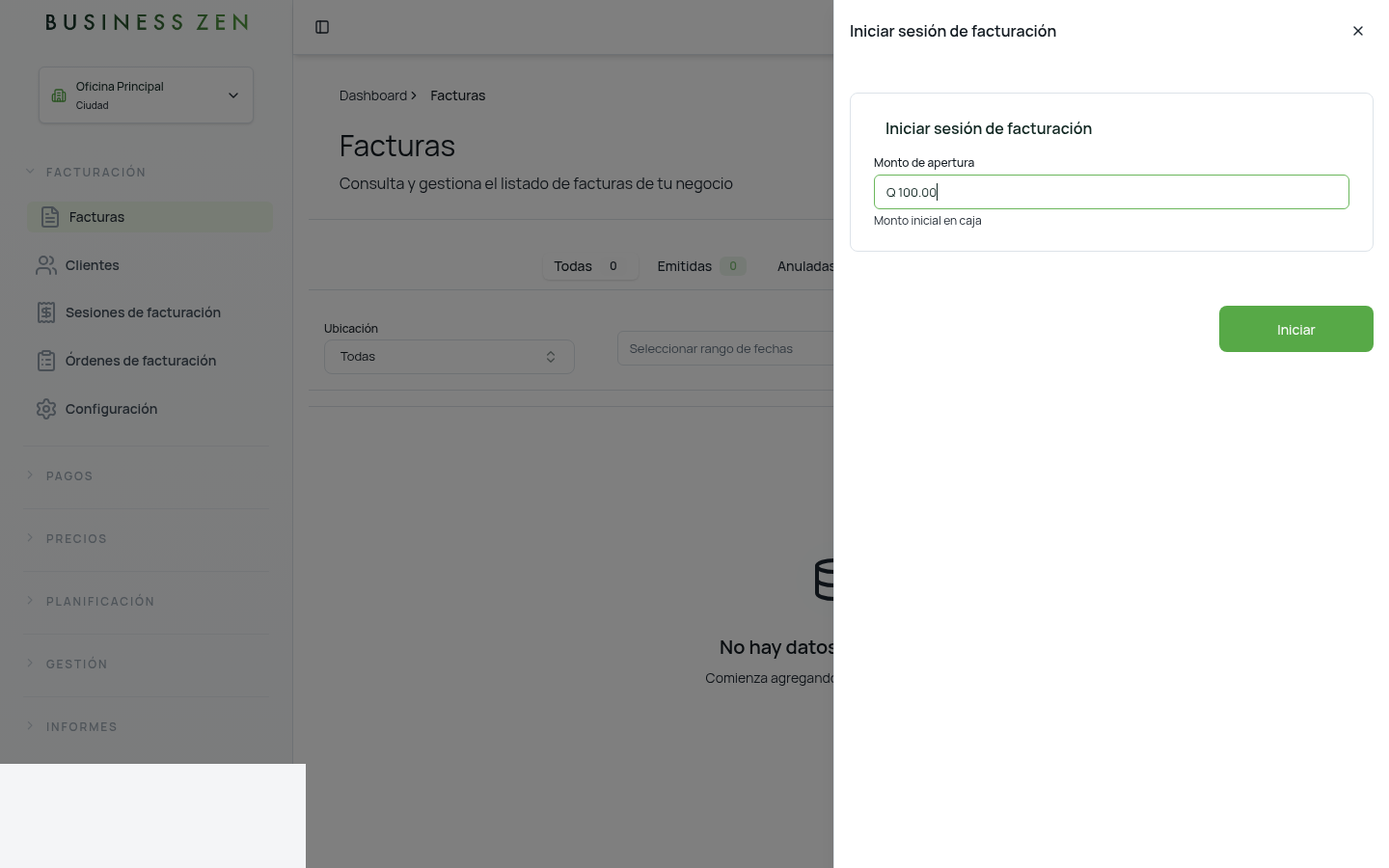Open the Ubicación Todas dropdown
Image resolution: width=1389 pixels, height=868 pixels.
point(449,357)
